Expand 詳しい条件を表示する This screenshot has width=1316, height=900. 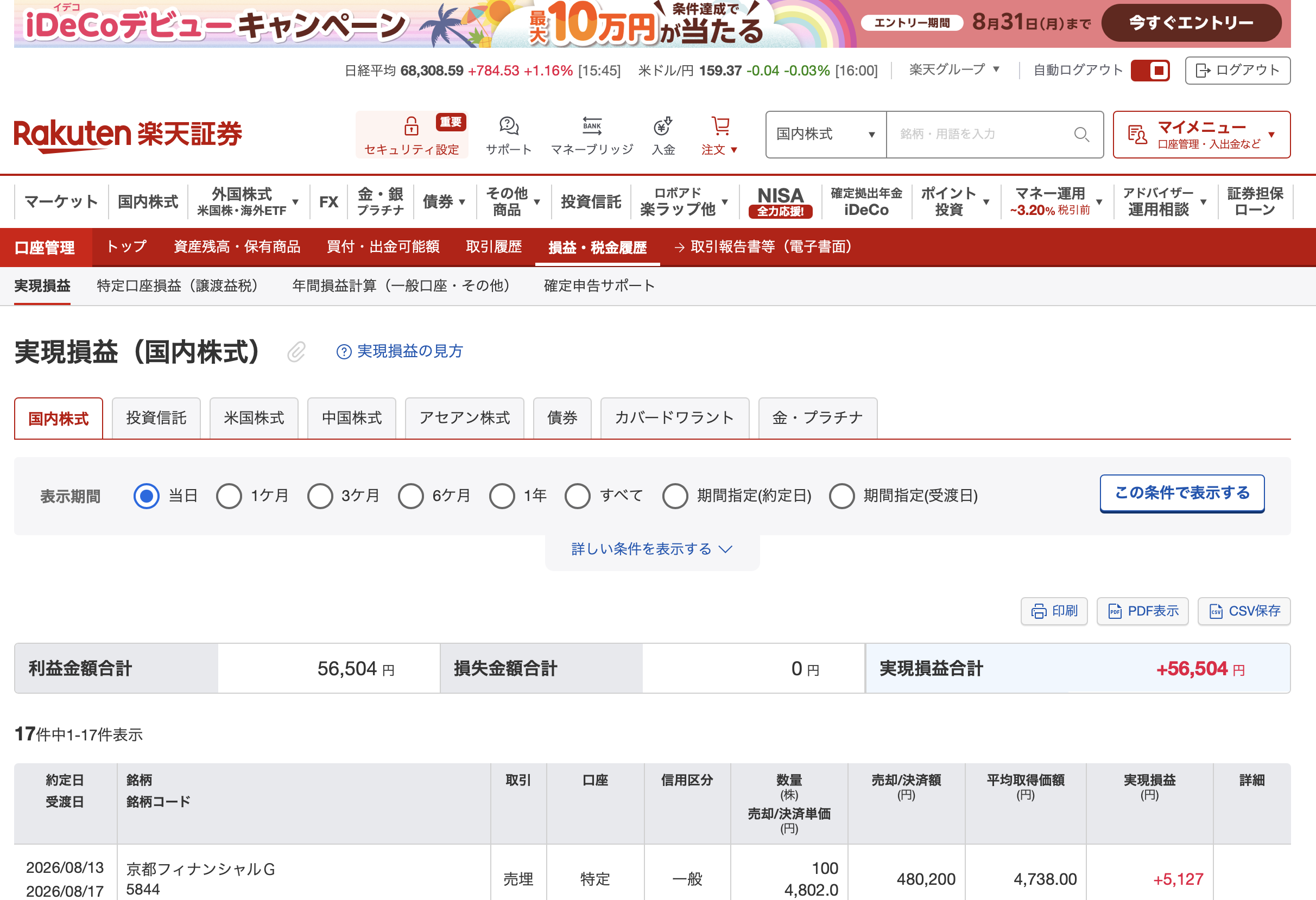[x=652, y=549]
